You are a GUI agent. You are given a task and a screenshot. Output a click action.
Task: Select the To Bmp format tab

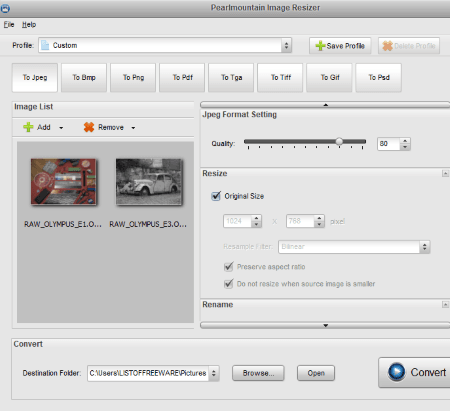click(x=84, y=77)
